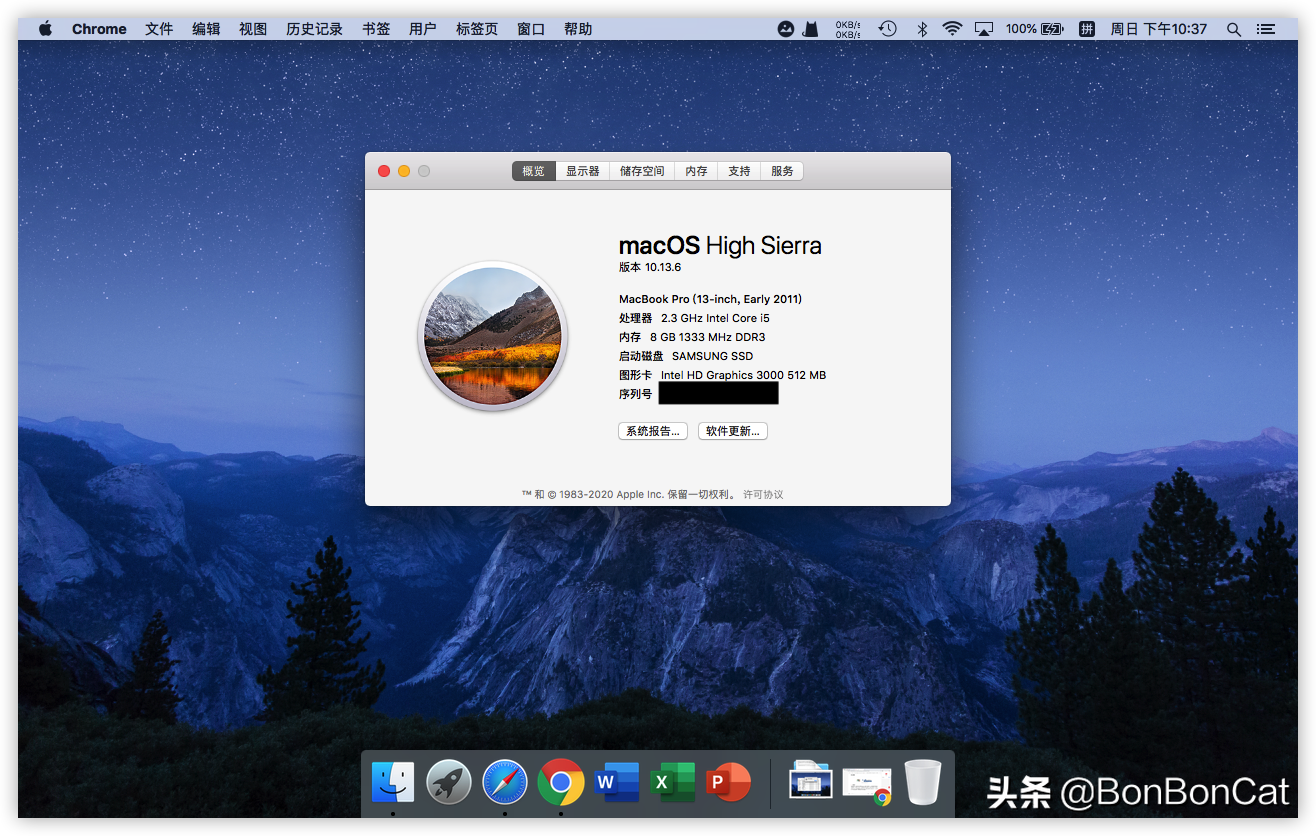Restore minimized Chrome window in Dock
The height and width of the screenshot is (836, 1316).
click(867, 784)
